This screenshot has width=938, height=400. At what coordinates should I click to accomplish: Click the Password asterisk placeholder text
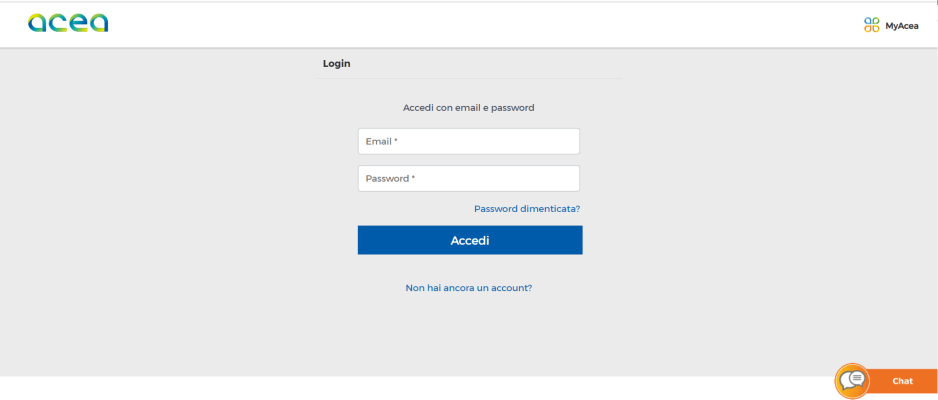point(390,179)
